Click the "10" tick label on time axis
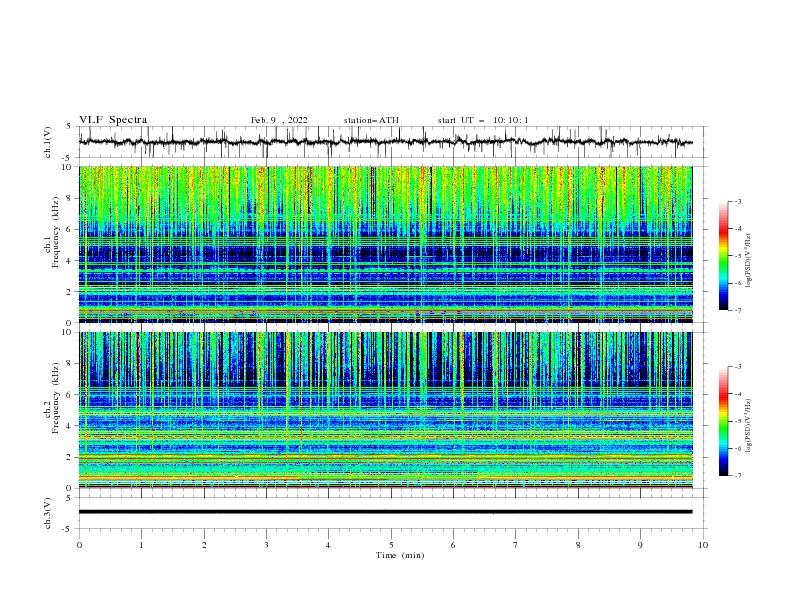The image size is (792, 612). point(703,545)
